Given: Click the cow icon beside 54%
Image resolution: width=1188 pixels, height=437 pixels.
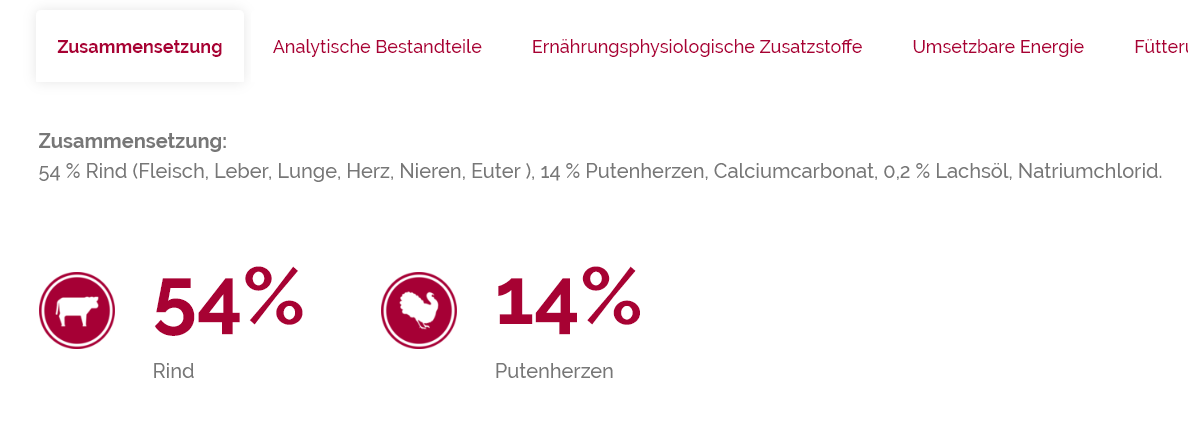Looking at the screenshot, I should tap(76, 310).
